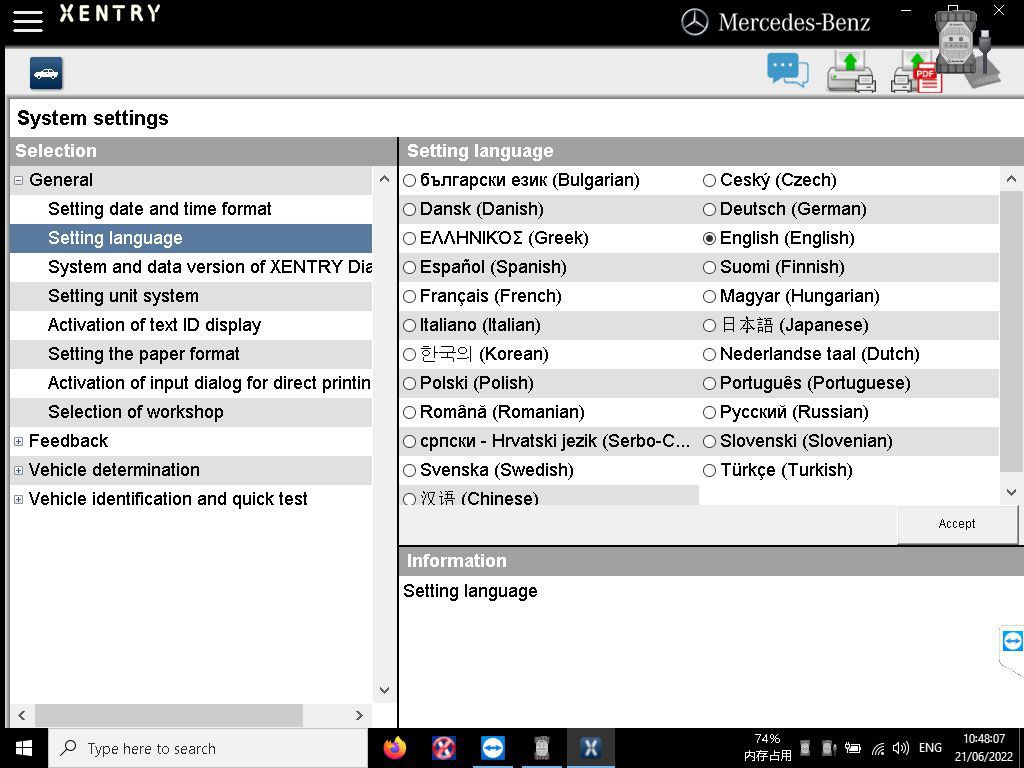The image size is (1024, 768).
Task: Select English (English) radio button
Action: coord(709,239)
